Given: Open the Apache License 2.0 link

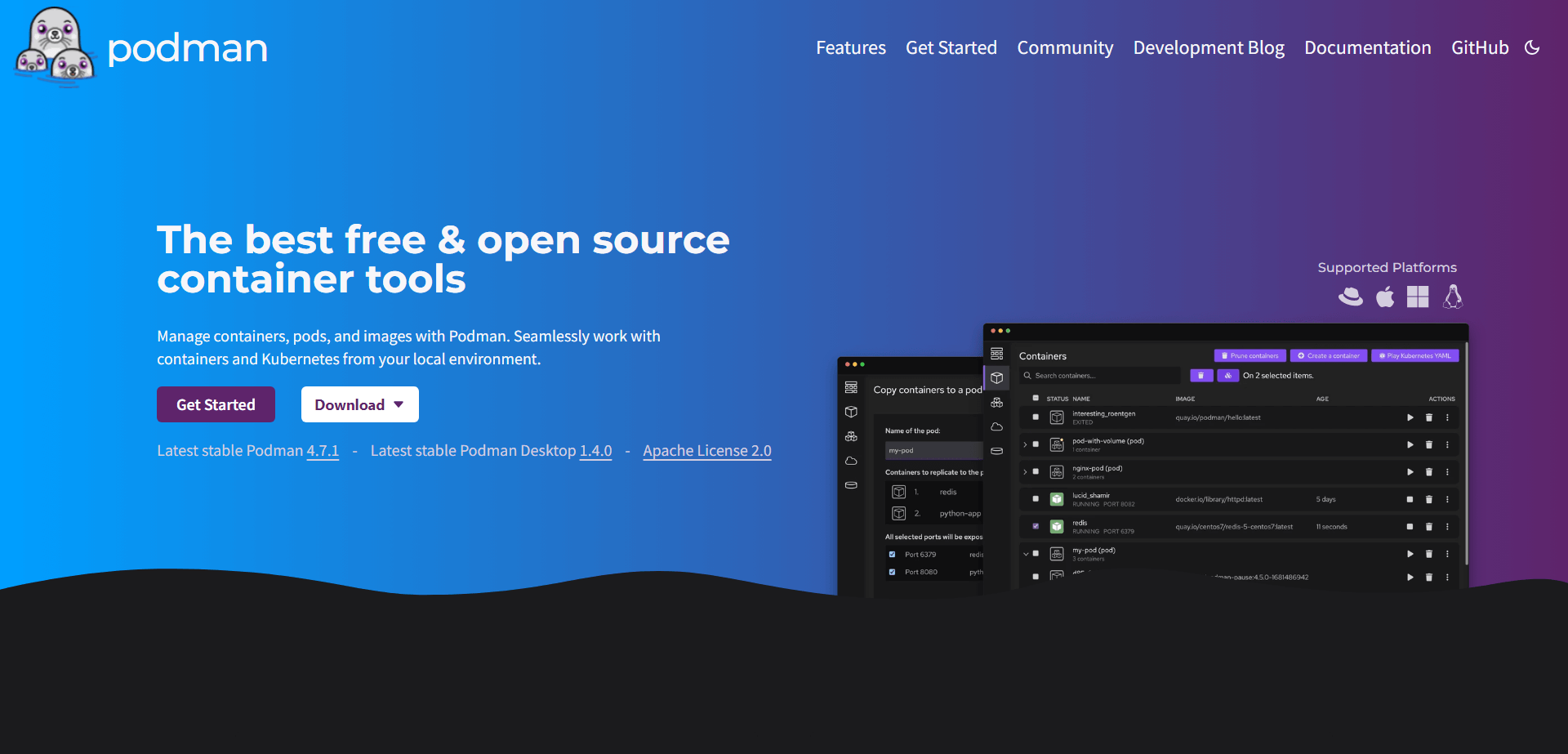Looking at the screenshot, I should 707,451.
